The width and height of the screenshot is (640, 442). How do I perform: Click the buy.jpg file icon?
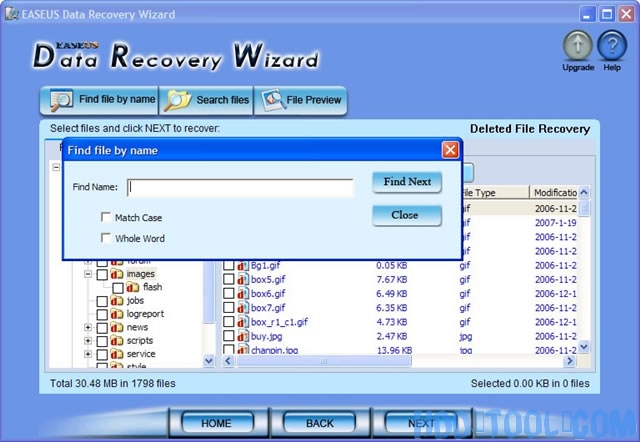tap(243, 336)
